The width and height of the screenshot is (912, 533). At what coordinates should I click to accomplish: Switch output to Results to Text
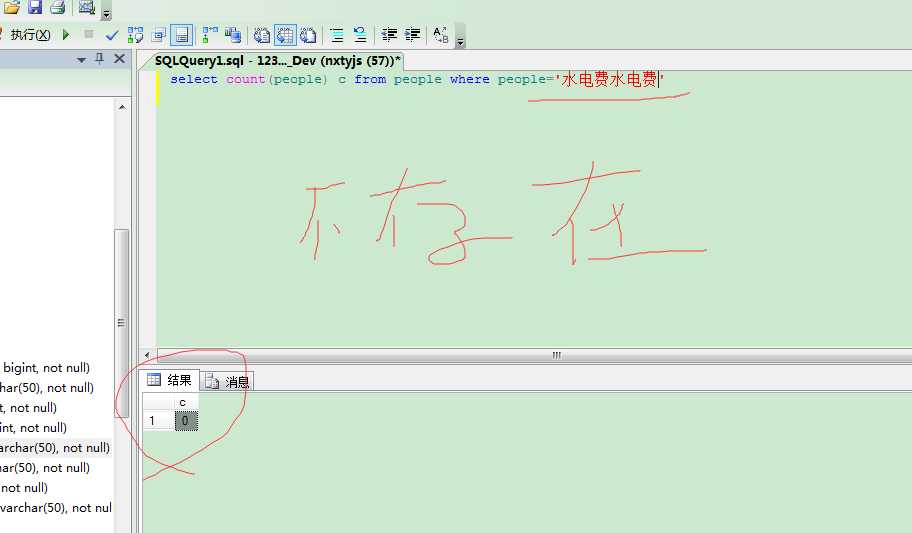point(262,35)
